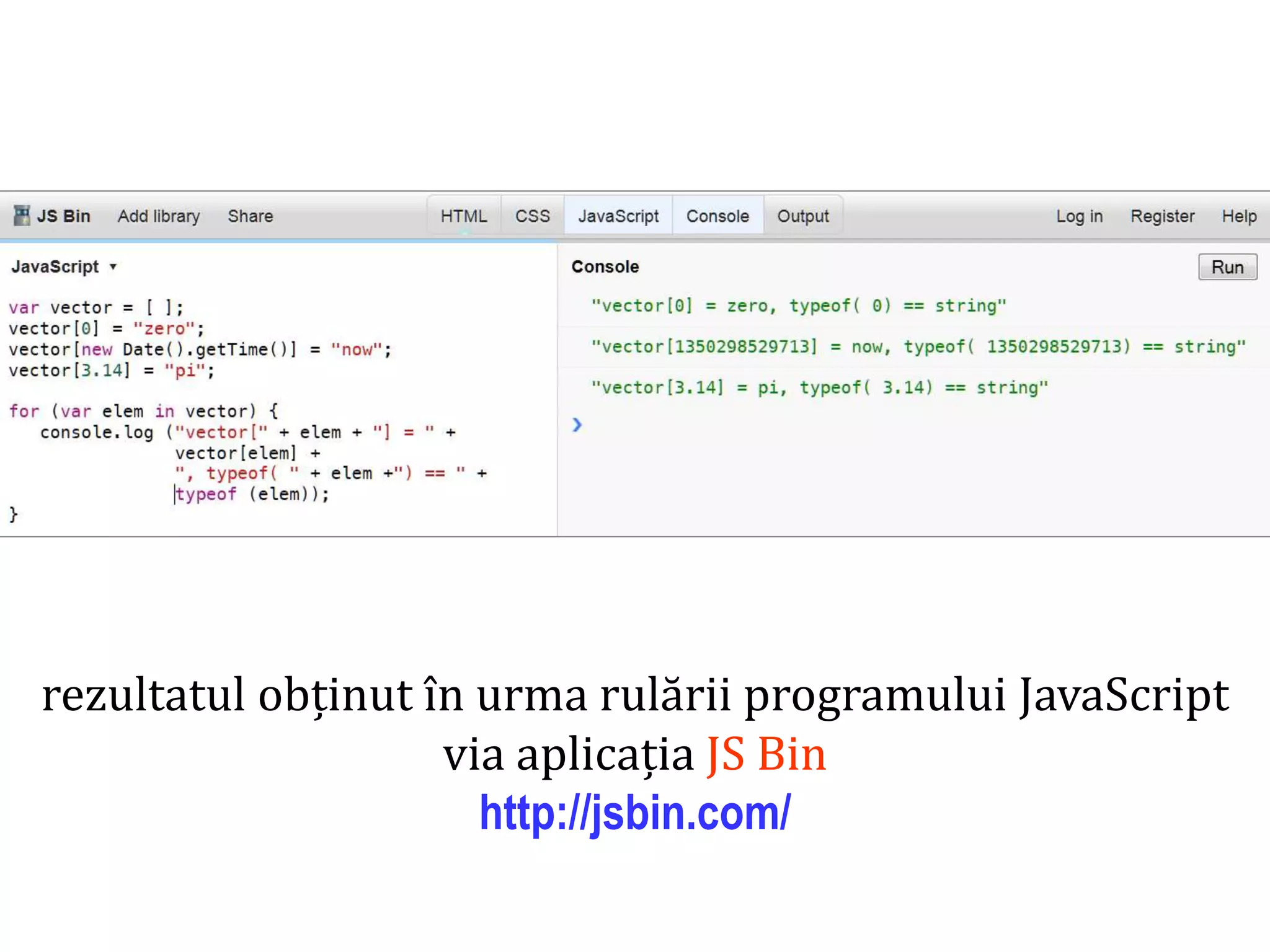Click the JS Bin logo icon
The image size is (1270, 952).
(22, 216)
